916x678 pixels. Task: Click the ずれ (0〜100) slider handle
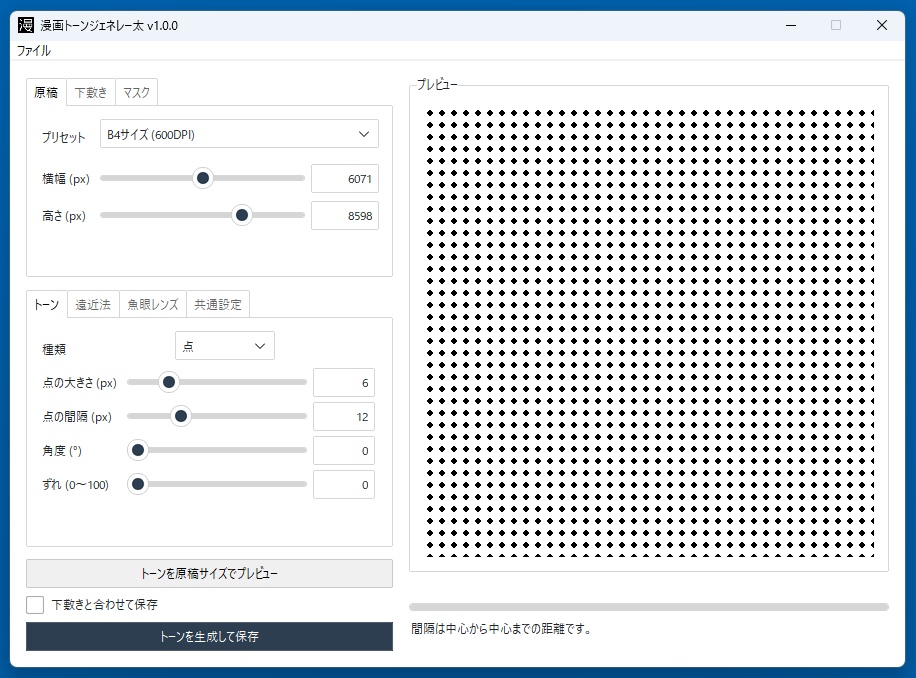click(x=138, y=484)
